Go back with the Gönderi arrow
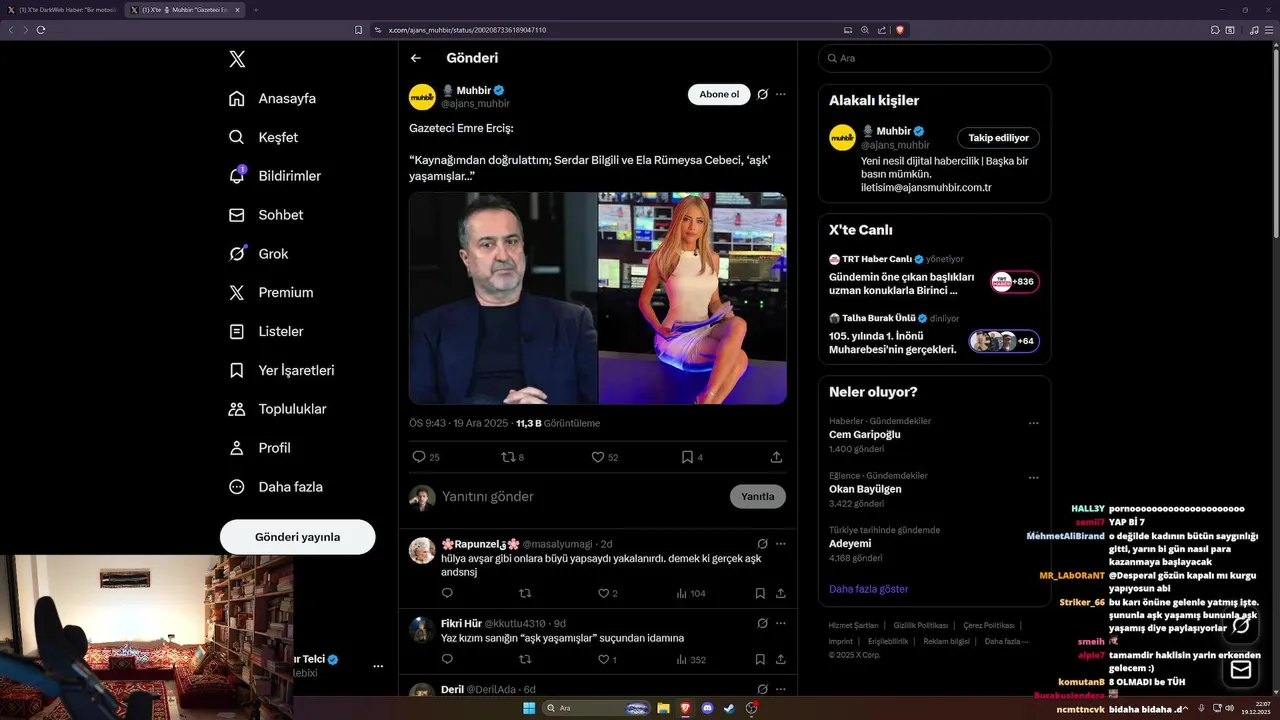Viewport: 1280px width, 720px height. pos(416,58)
